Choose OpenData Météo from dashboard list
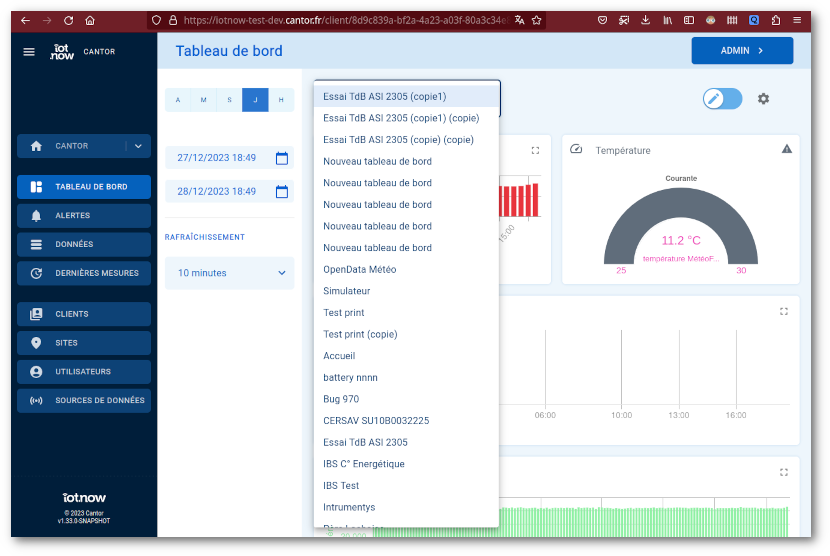 tap(360, 270)
